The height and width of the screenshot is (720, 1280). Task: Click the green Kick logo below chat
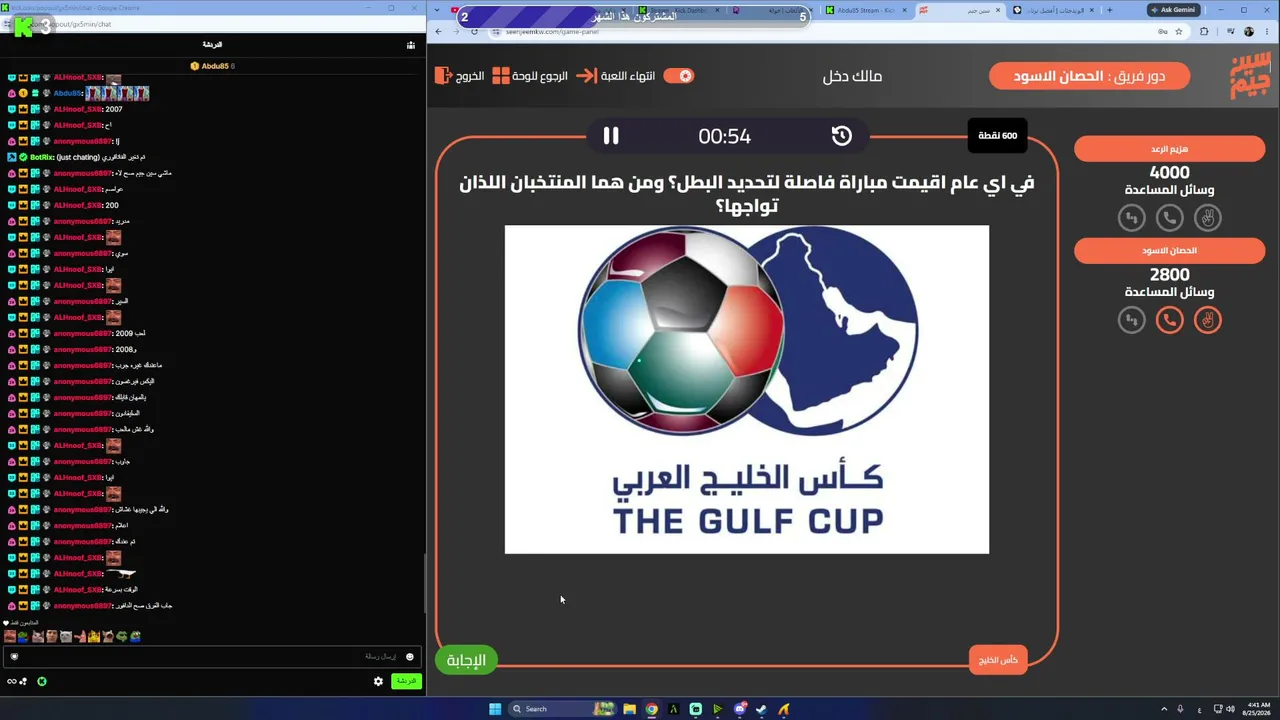pyautogui.click(x=42, y=682)
